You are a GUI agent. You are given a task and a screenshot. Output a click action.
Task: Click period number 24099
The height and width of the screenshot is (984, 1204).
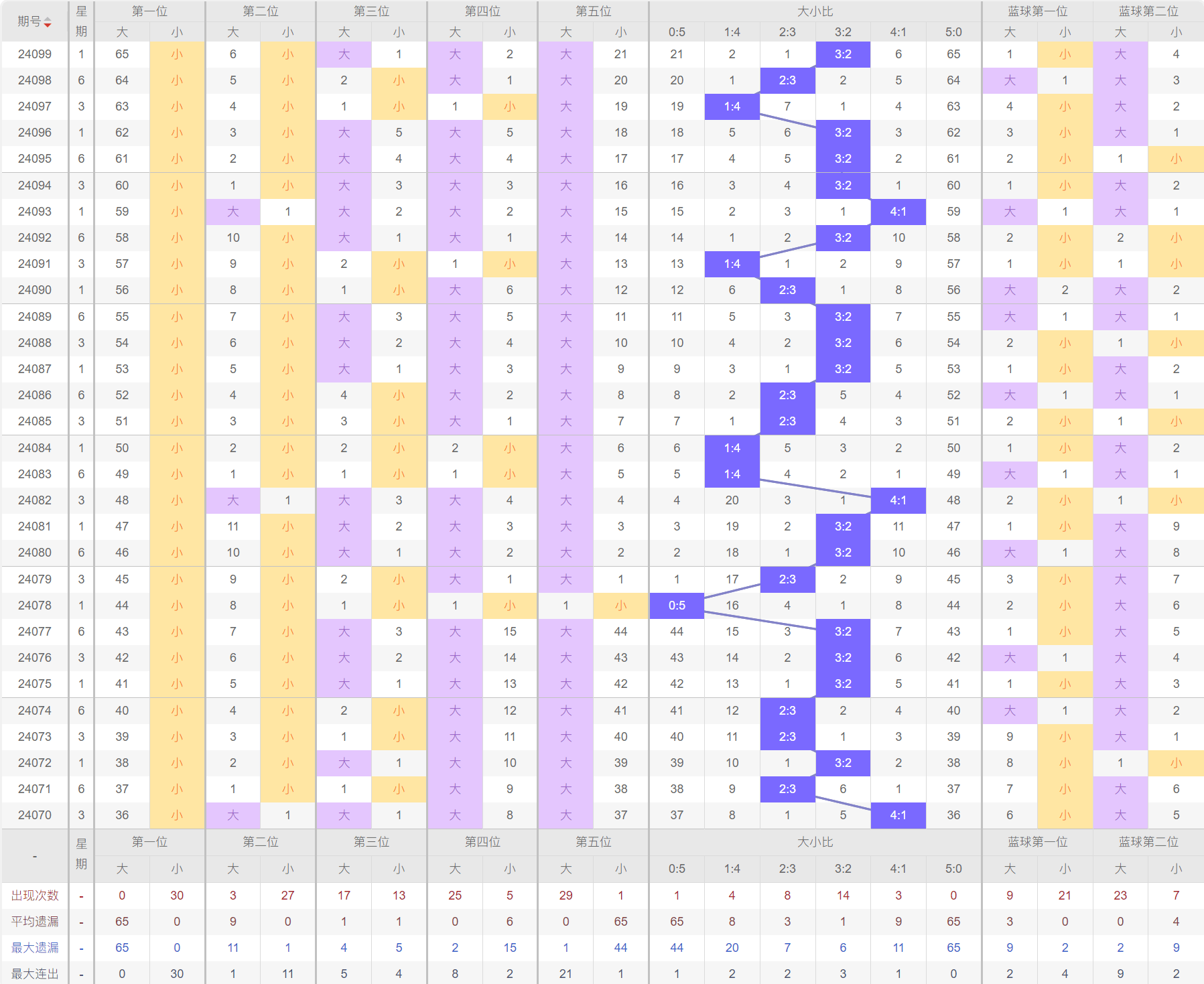tap(35, 54)
